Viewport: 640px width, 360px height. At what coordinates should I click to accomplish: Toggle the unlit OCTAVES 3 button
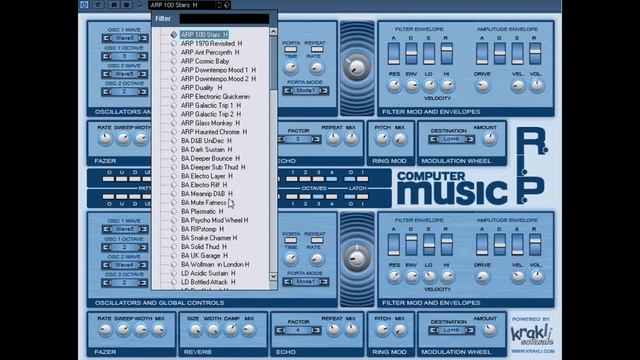[x=318, y=179]
